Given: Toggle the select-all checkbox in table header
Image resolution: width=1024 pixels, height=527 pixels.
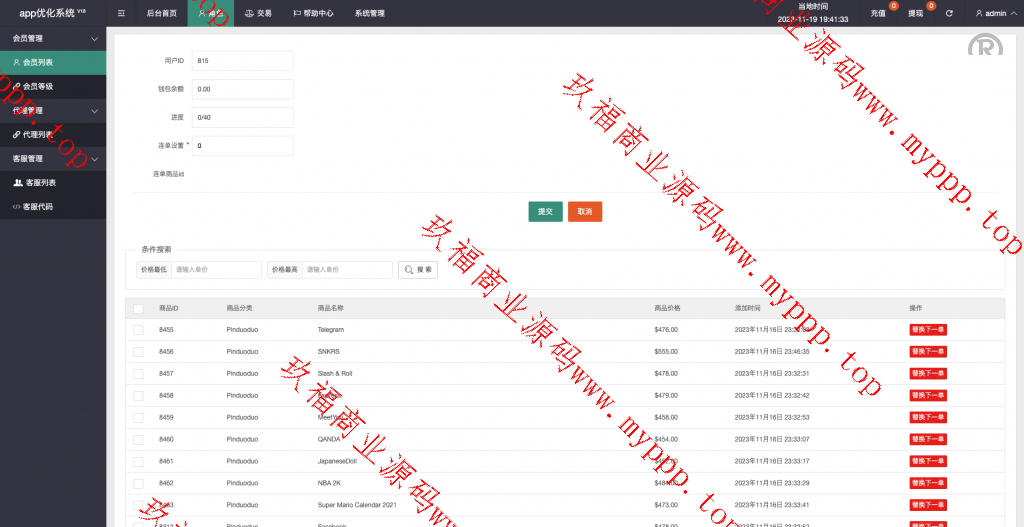Looking at the screenshot, I should click(x=138, y=308).
